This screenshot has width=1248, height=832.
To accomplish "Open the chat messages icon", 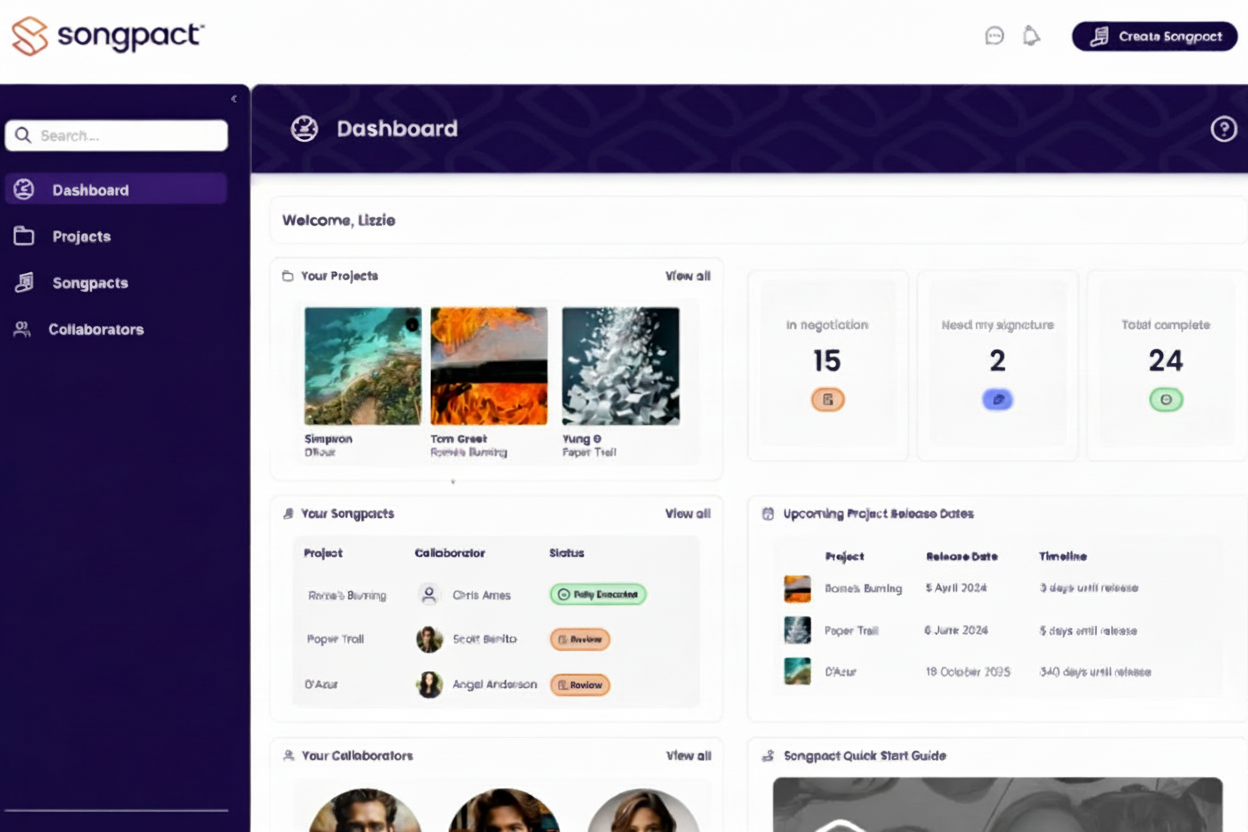I will [993, 35].
